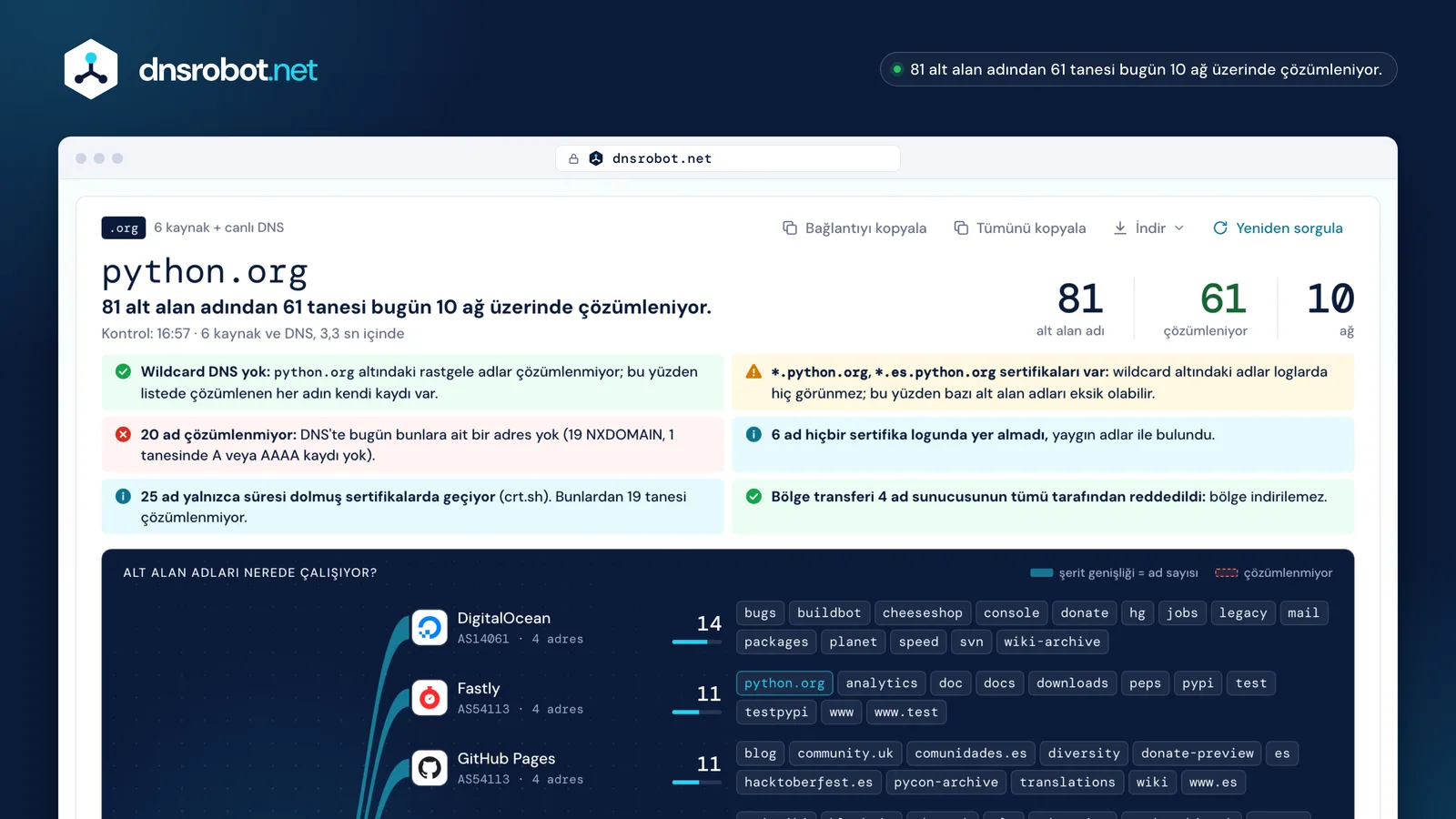Click the hg subdomain chip

(x=1137, y=613)
